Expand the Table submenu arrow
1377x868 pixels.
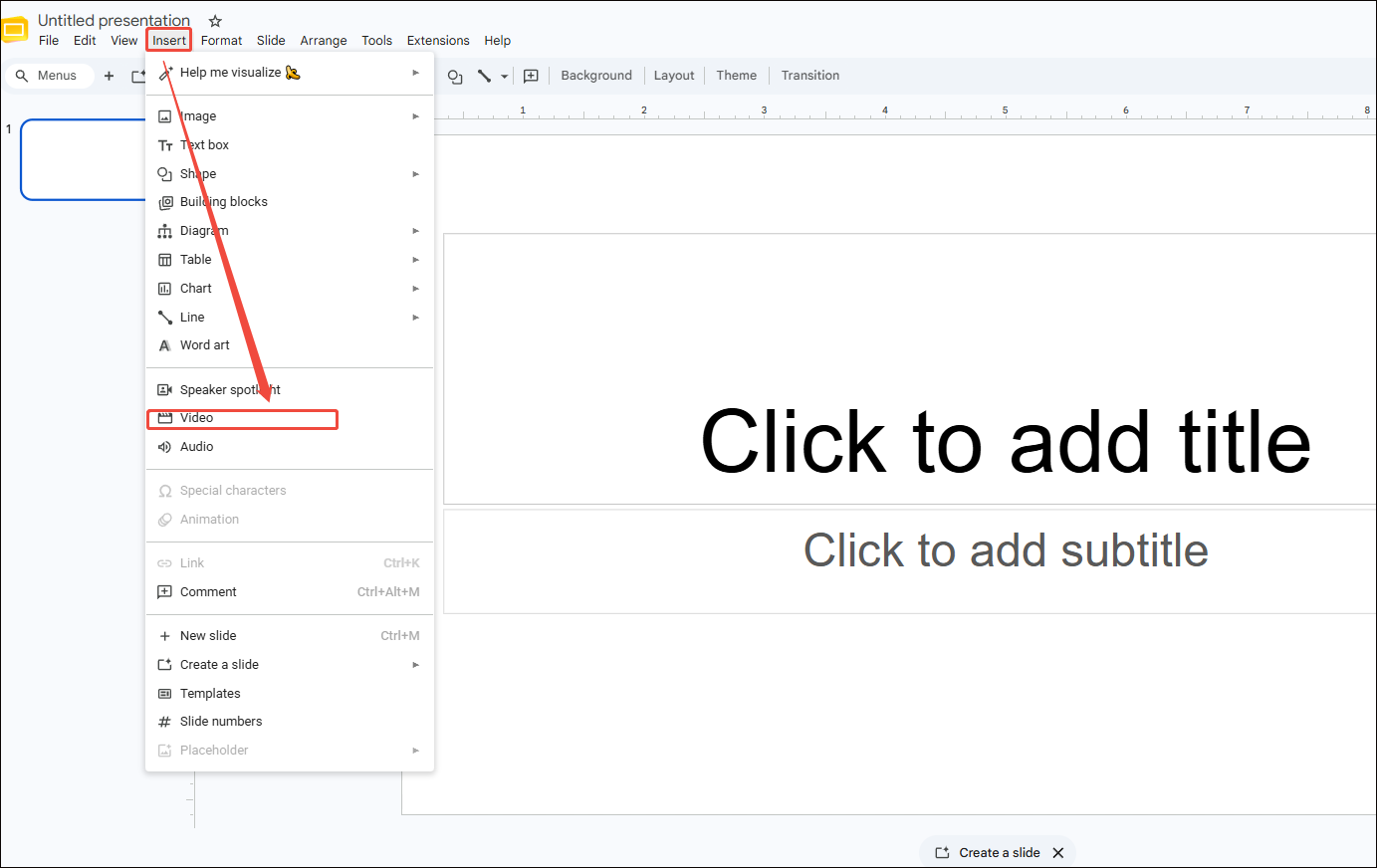[415, 260]
